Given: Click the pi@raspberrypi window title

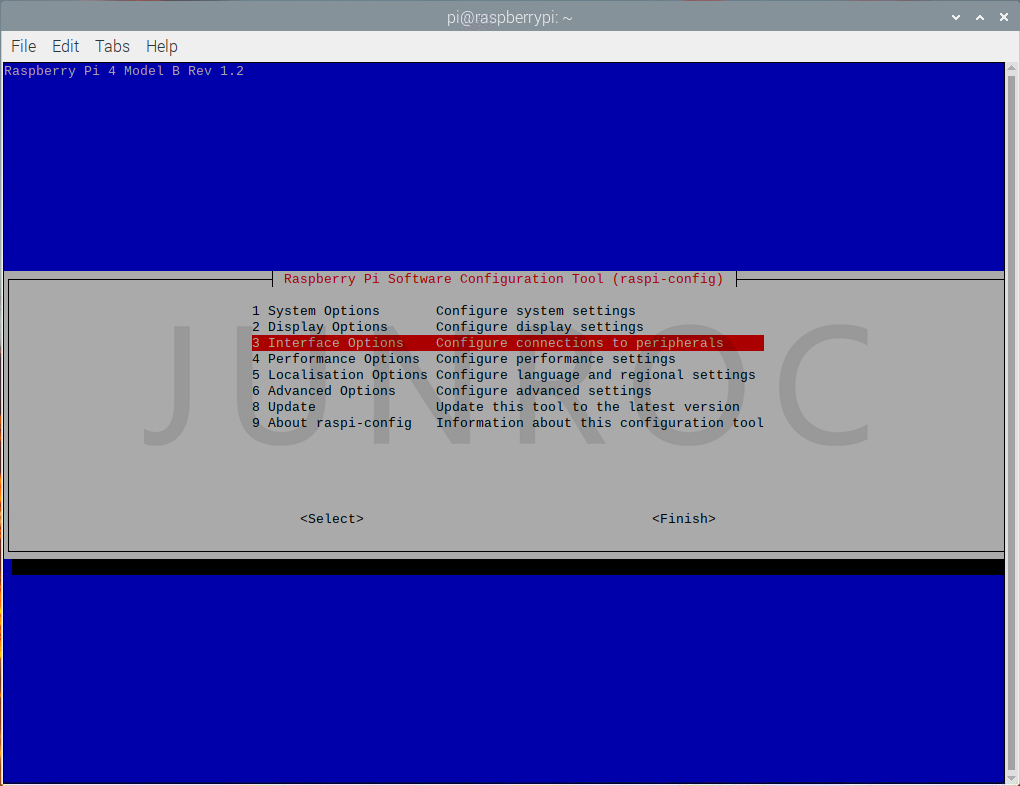Looking at the screenshot, I should pos(509,18).
